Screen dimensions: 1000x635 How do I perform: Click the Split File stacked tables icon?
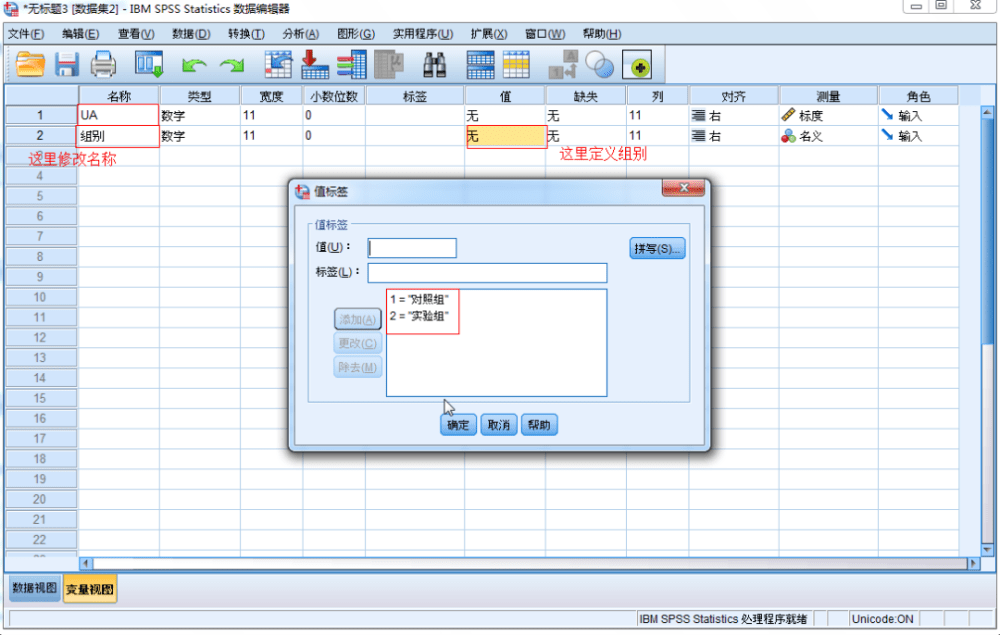480,64
